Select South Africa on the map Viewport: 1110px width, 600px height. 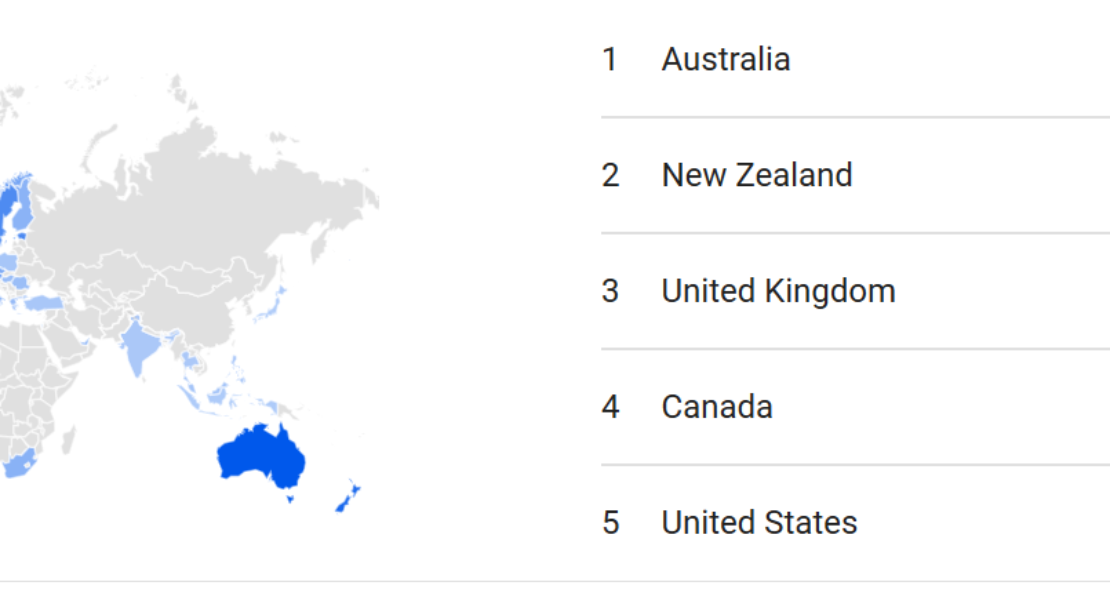(17, 464)
